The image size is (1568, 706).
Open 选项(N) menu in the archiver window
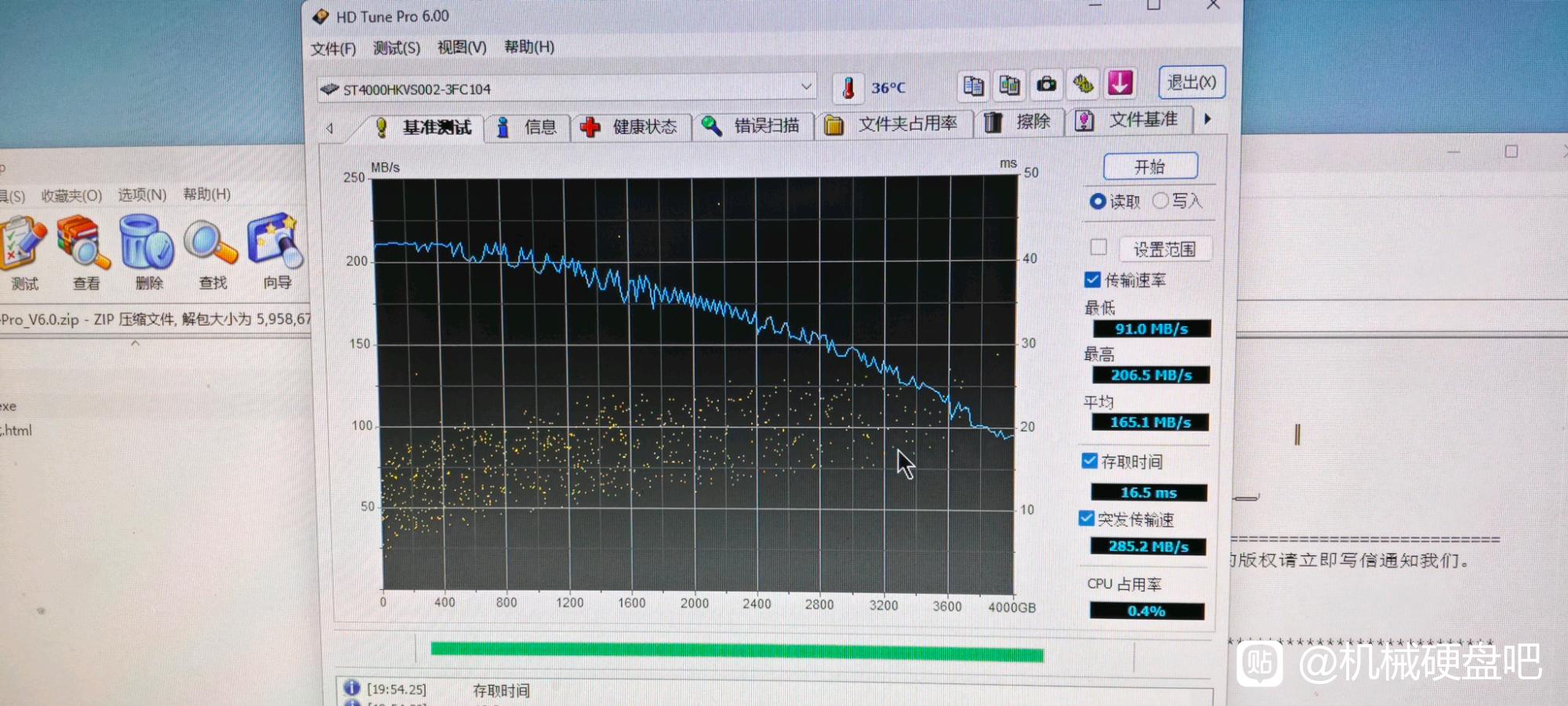[x=142, y=195]
